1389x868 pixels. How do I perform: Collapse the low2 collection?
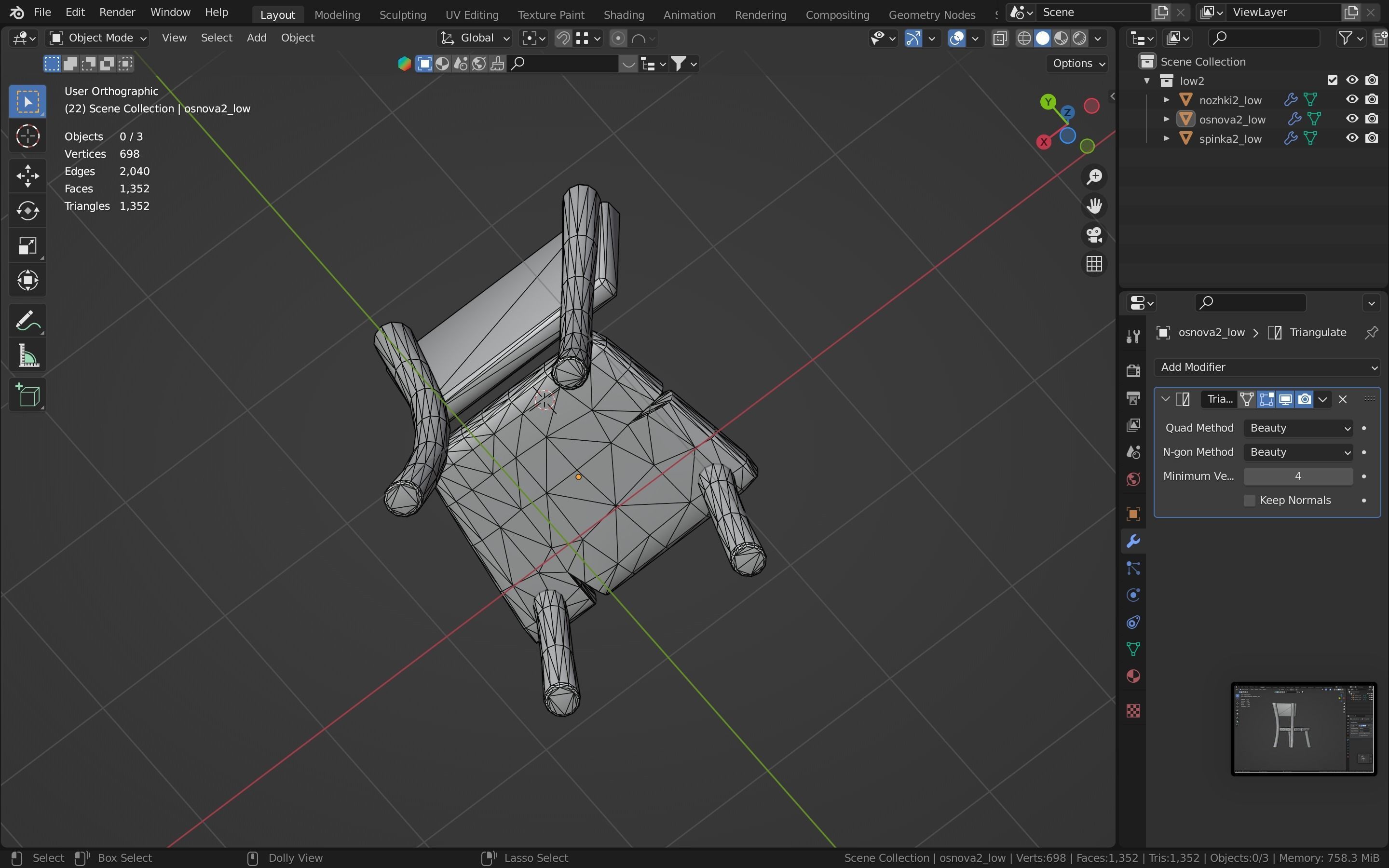(1147, 81)
